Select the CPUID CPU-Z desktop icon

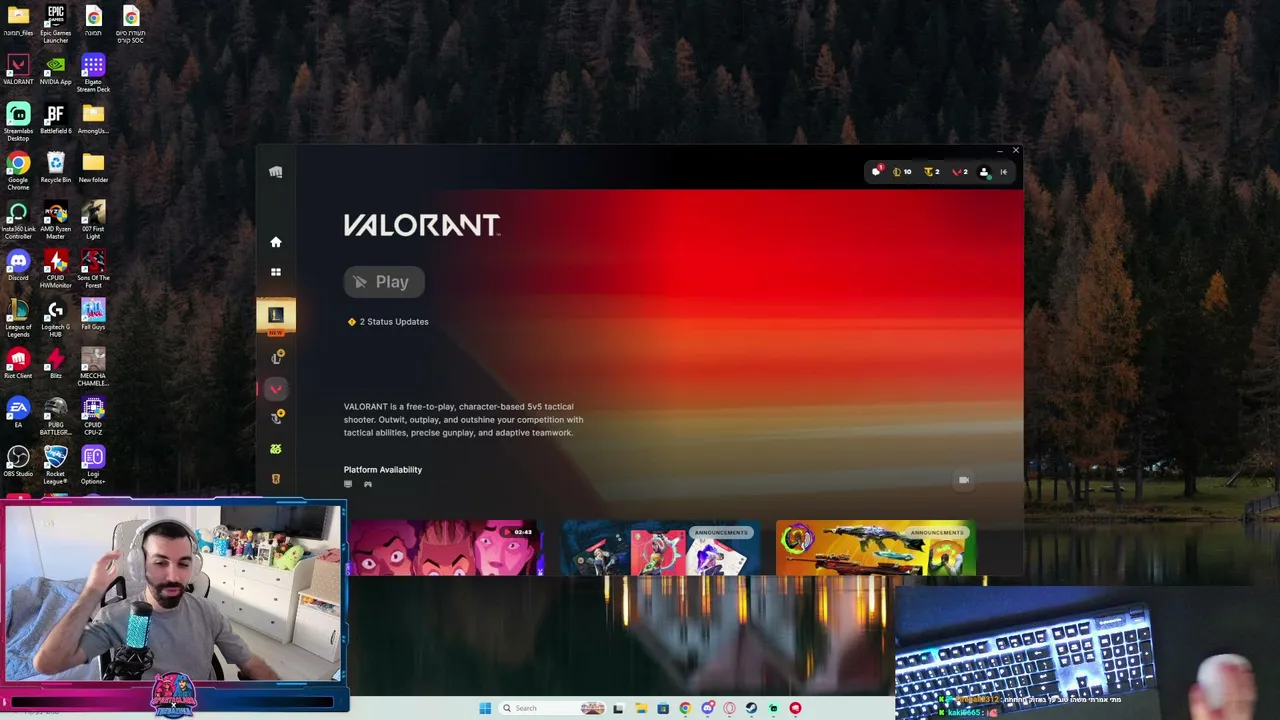click(93, 416)
